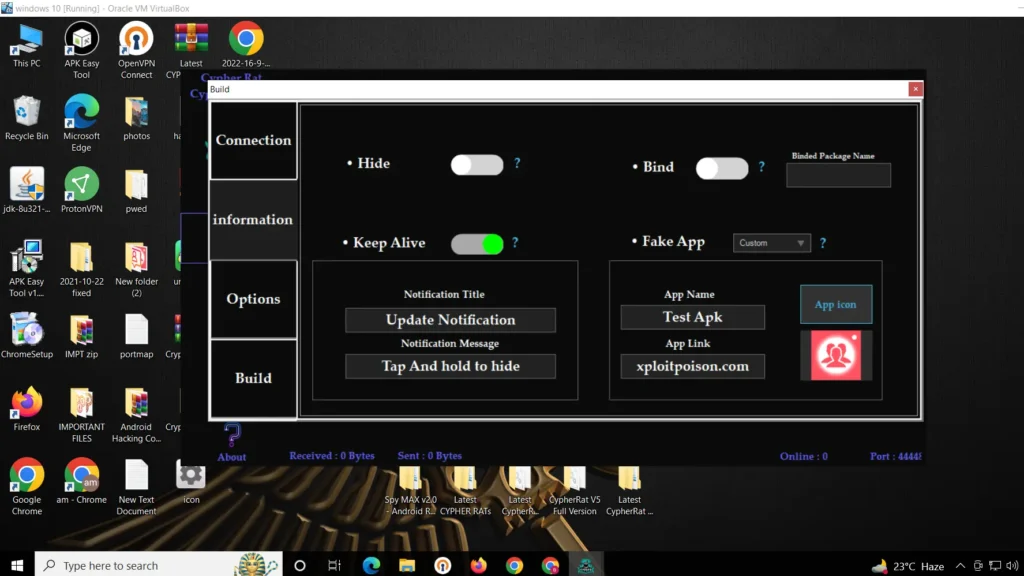
Task: Open Task View from taskbar
Action: (x=334, y=566)
